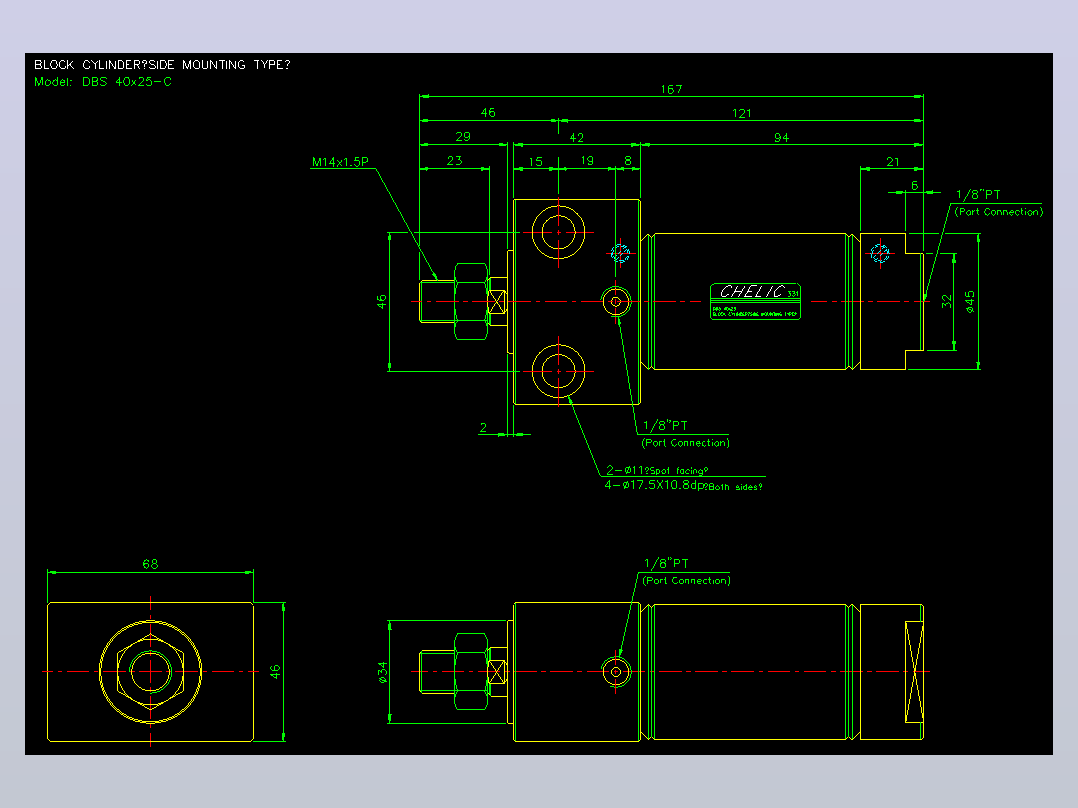
Task: Select the dimension value '19'
Action: (586, 161)
